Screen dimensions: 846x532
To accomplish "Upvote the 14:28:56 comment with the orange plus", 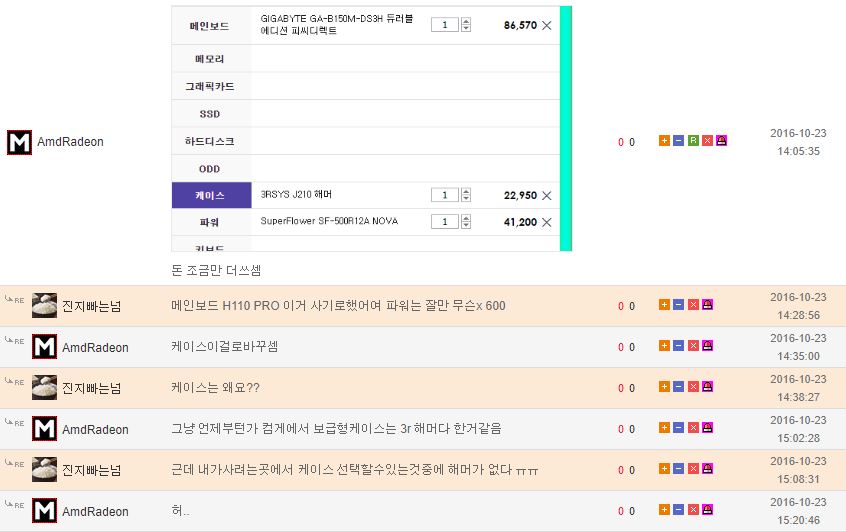I will tap(664, 305).
